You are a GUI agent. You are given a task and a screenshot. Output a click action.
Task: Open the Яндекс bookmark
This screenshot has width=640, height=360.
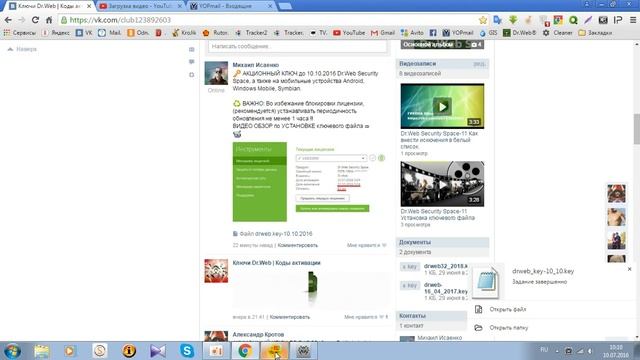[56, 33]
